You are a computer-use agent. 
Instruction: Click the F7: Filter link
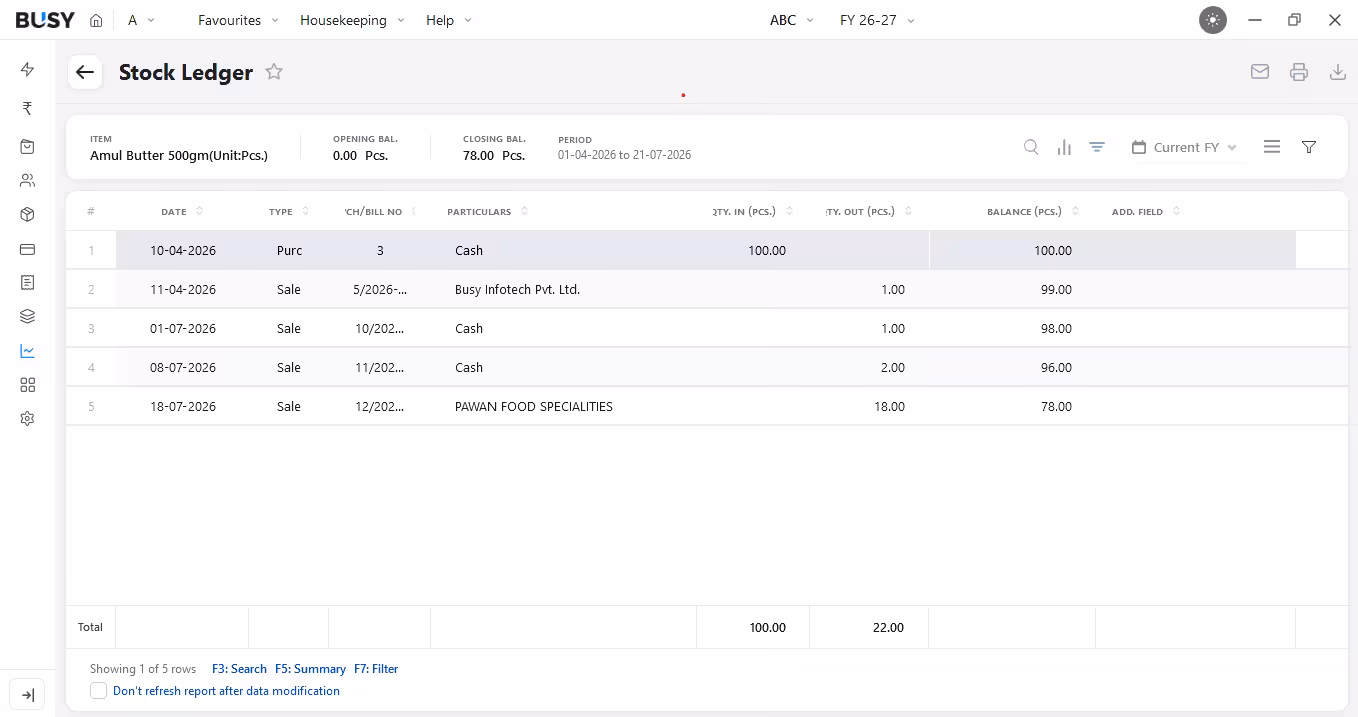(x=376, y=669)
